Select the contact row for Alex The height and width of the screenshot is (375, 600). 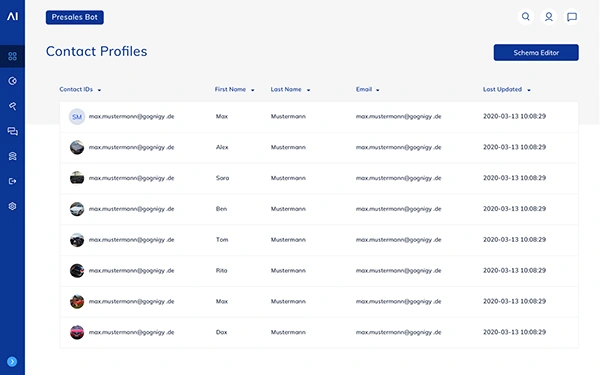point(319,147)
